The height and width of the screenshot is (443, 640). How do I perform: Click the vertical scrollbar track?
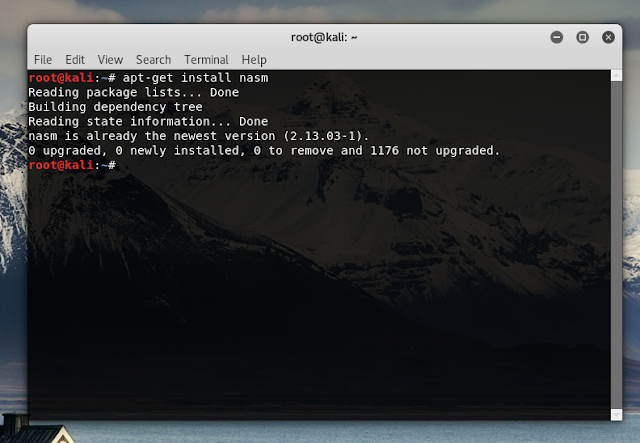[616, 245]
